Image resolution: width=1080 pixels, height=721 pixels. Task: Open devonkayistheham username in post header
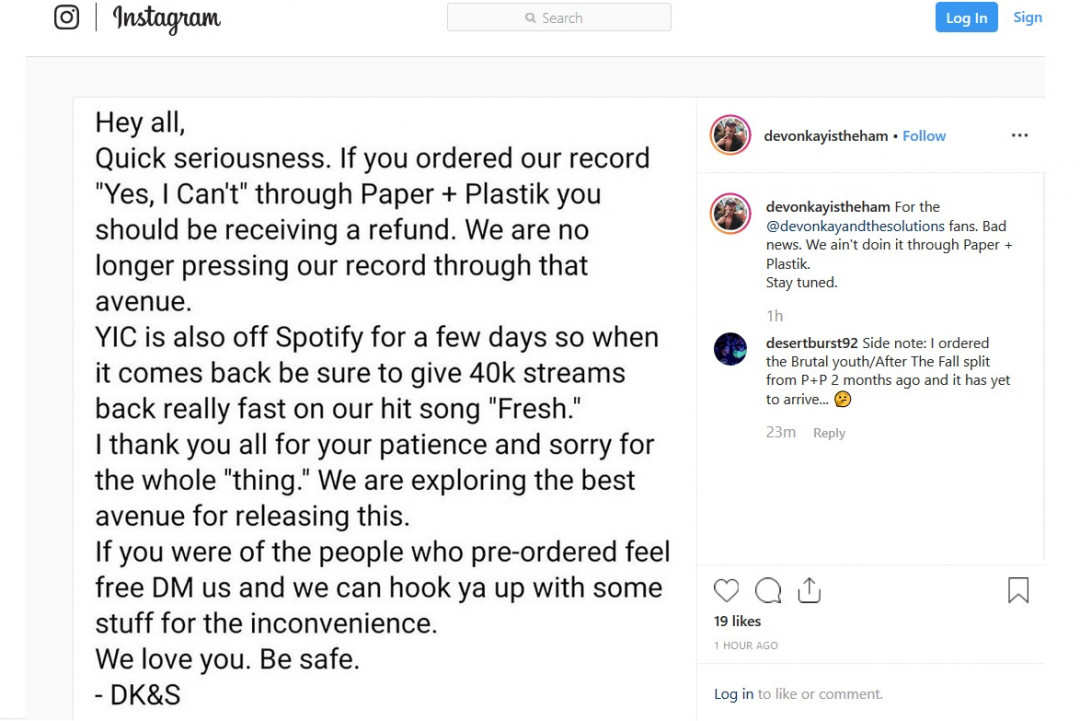(x=826, y=136)
